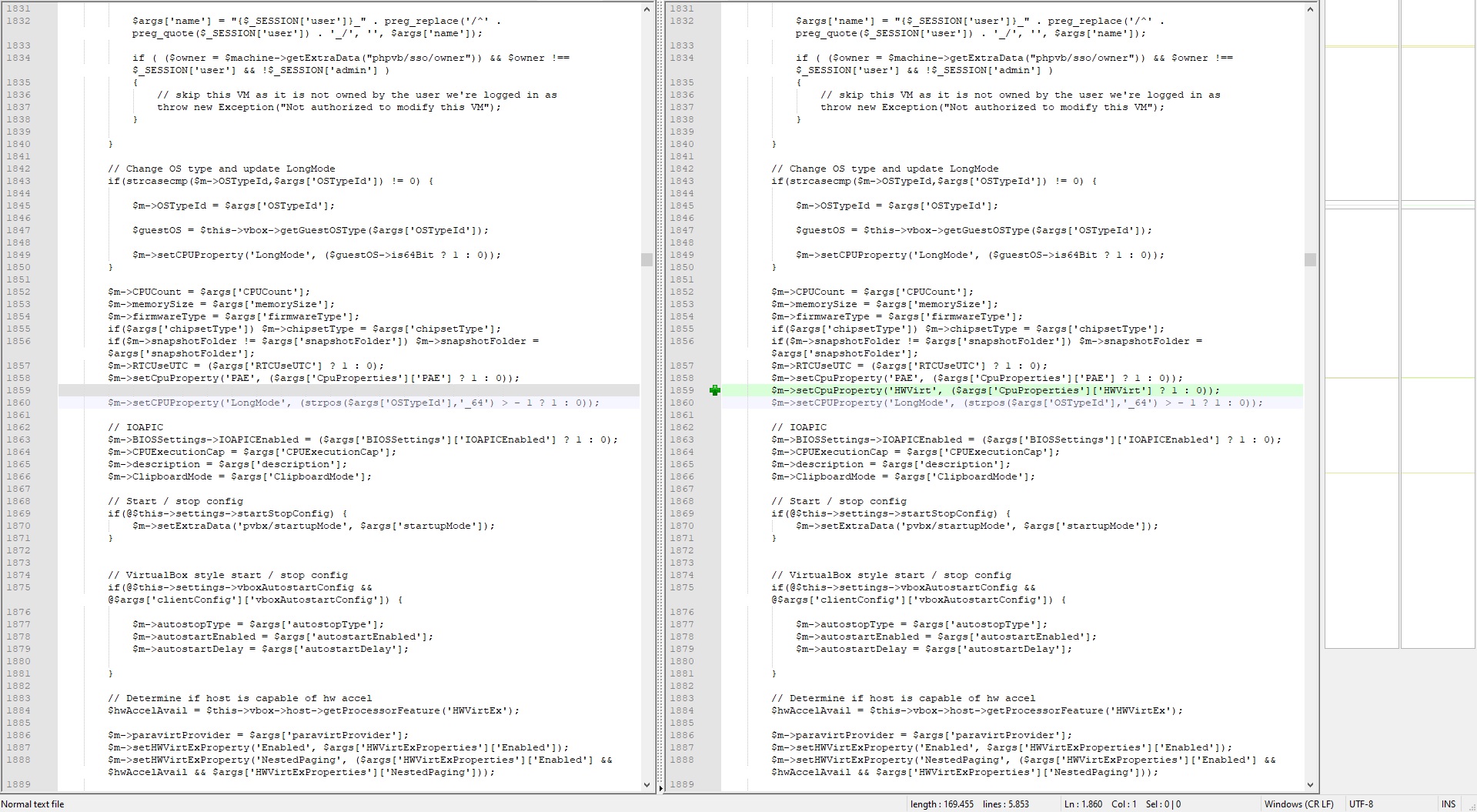1477x812 pixels.
Task: Click '// Determine if host is capable of hw accel' in the right pane
Action: coord(904,698)
